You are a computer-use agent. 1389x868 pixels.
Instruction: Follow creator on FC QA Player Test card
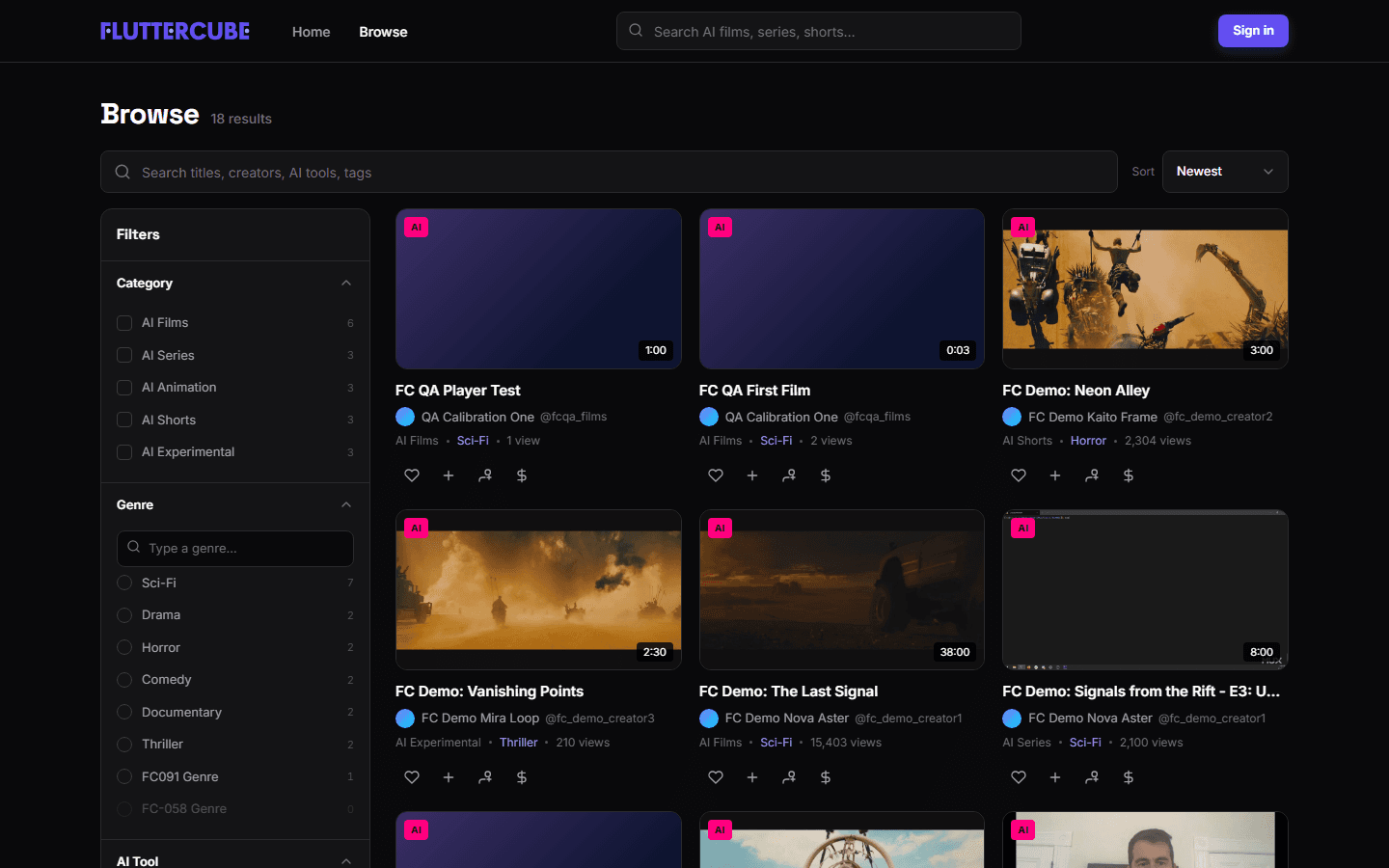pyautogui.click(x=485, y=475)
